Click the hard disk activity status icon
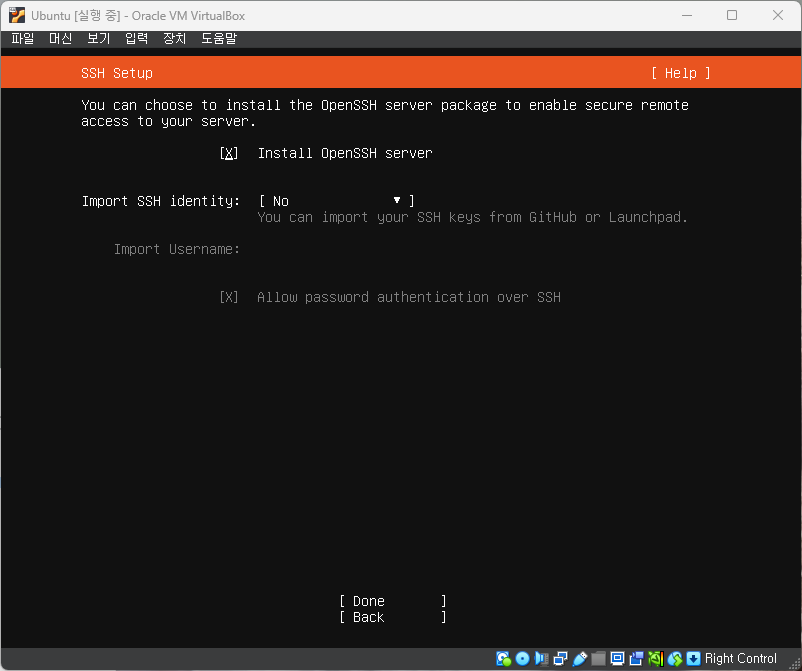This screenshot has width=802, height=671. coord(503,659)
